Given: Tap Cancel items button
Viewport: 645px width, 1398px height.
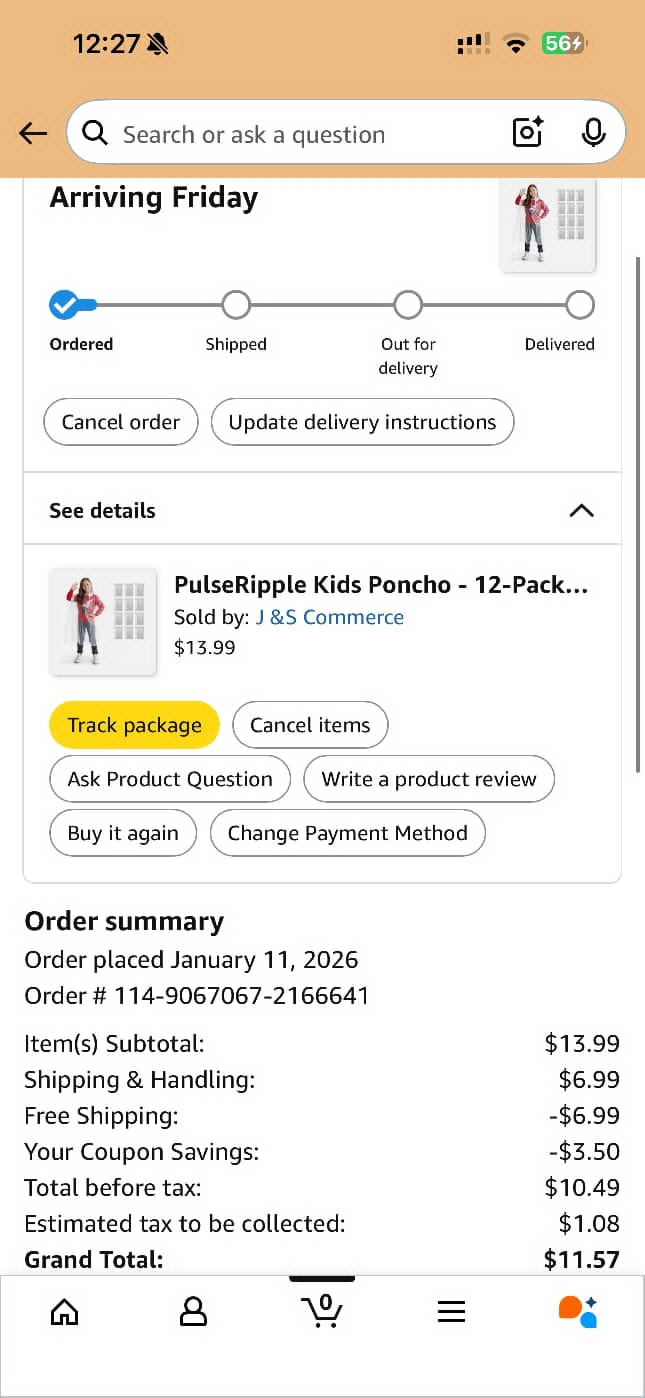Looking at the screenshot, I should click(310, 725).
